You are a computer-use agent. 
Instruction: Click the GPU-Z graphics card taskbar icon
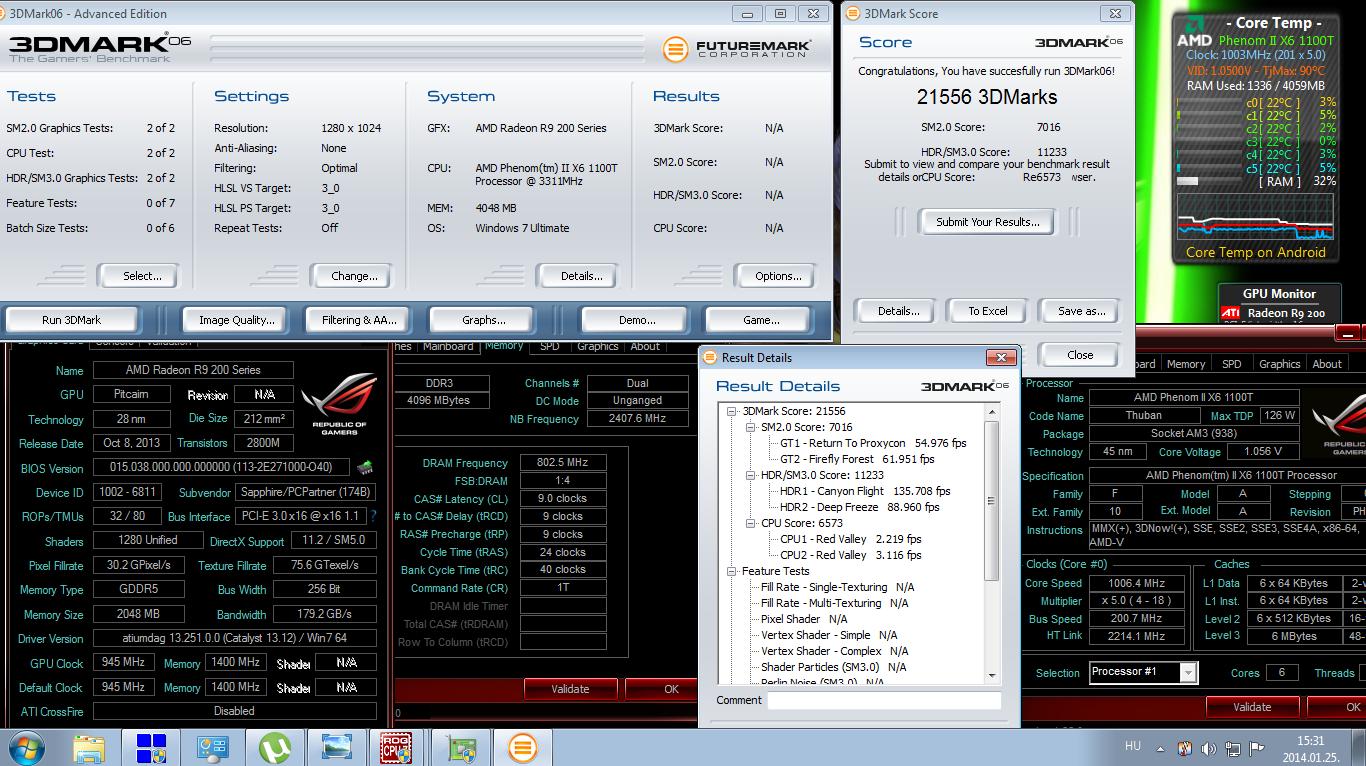(461, 748)
